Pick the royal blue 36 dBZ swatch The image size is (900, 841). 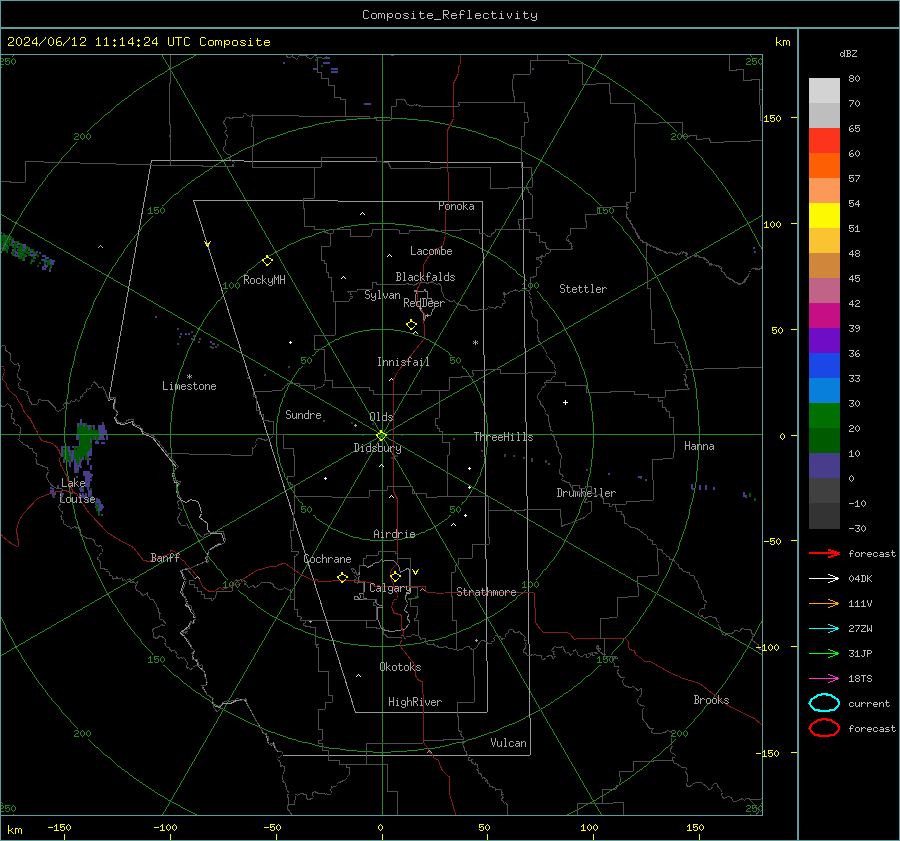(824, 365)
